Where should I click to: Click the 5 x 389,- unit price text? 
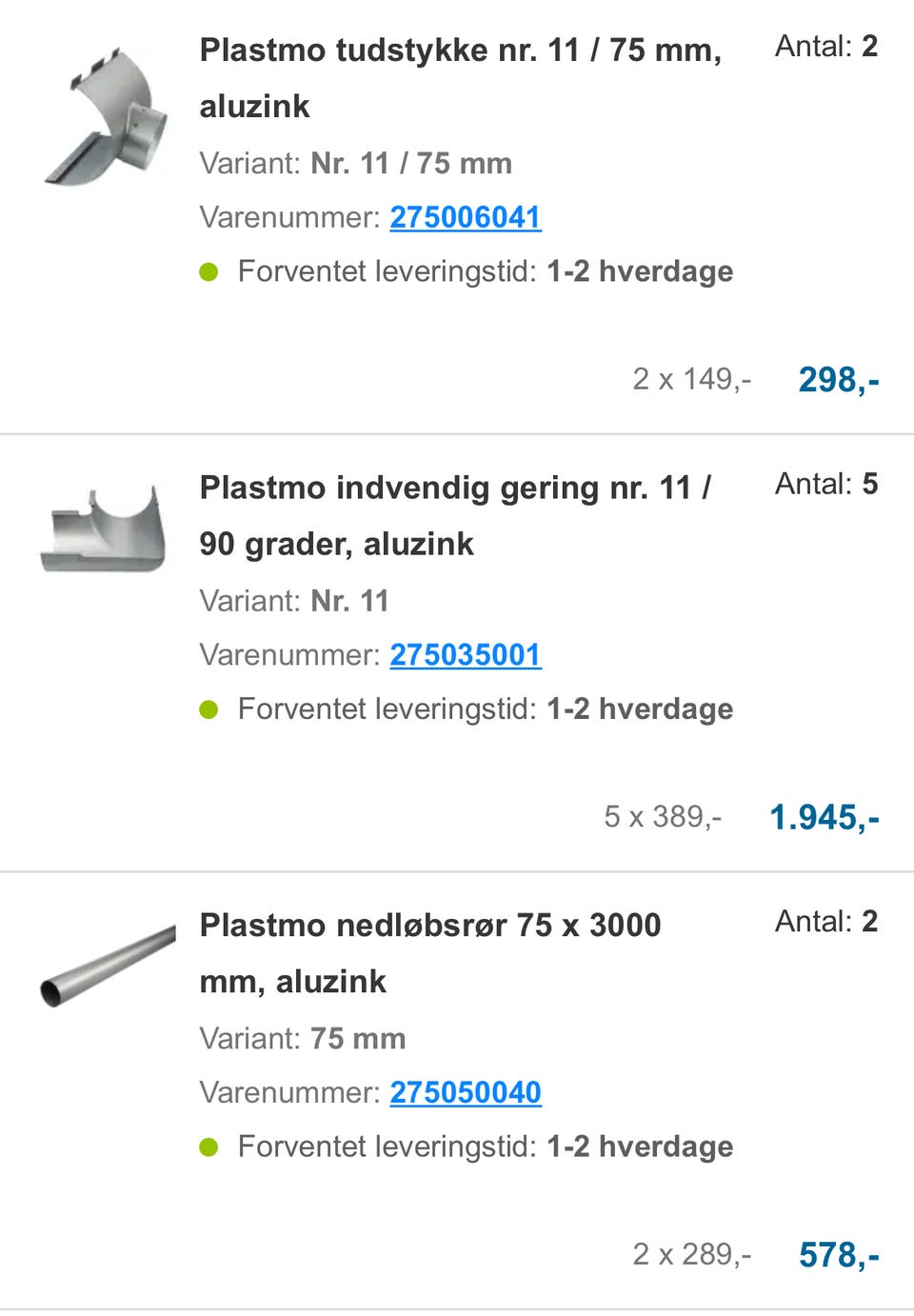coord(663,816)
